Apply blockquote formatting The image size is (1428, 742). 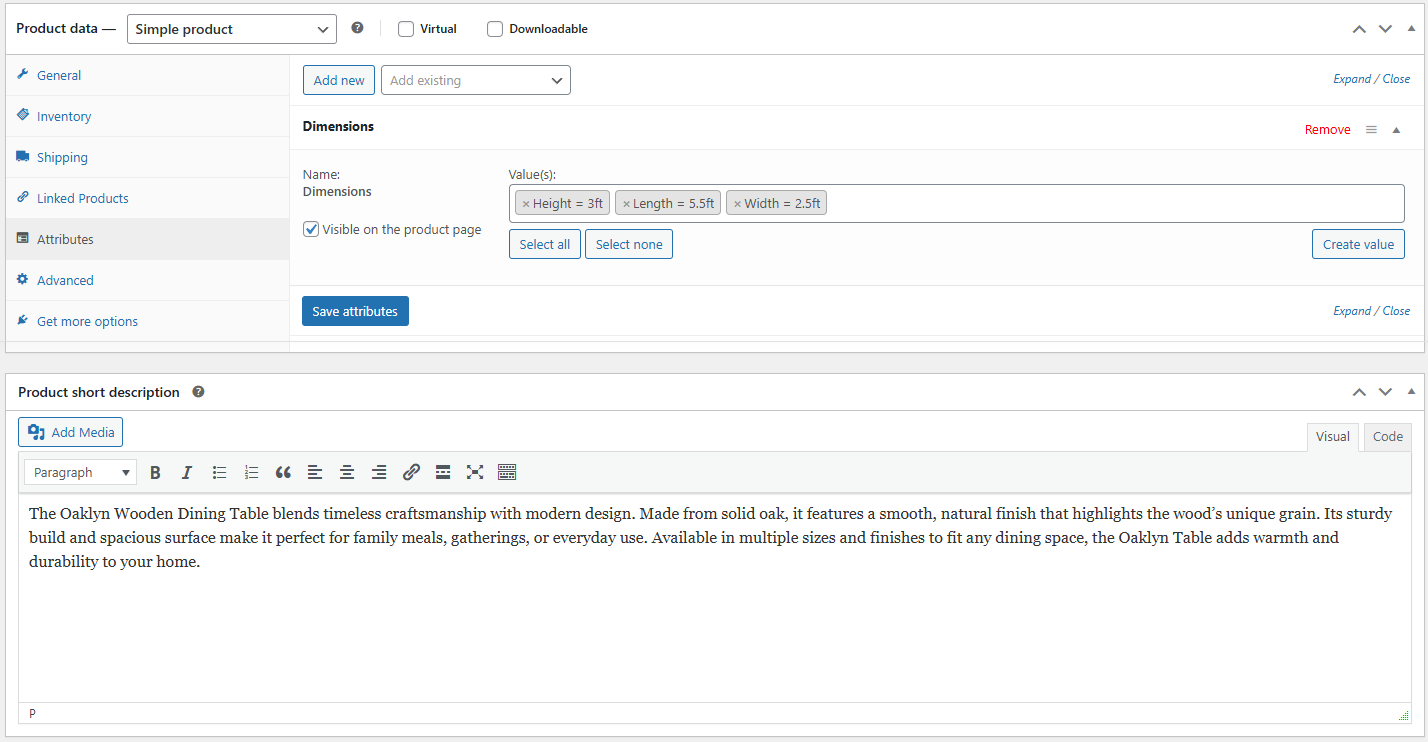(283, 473)
